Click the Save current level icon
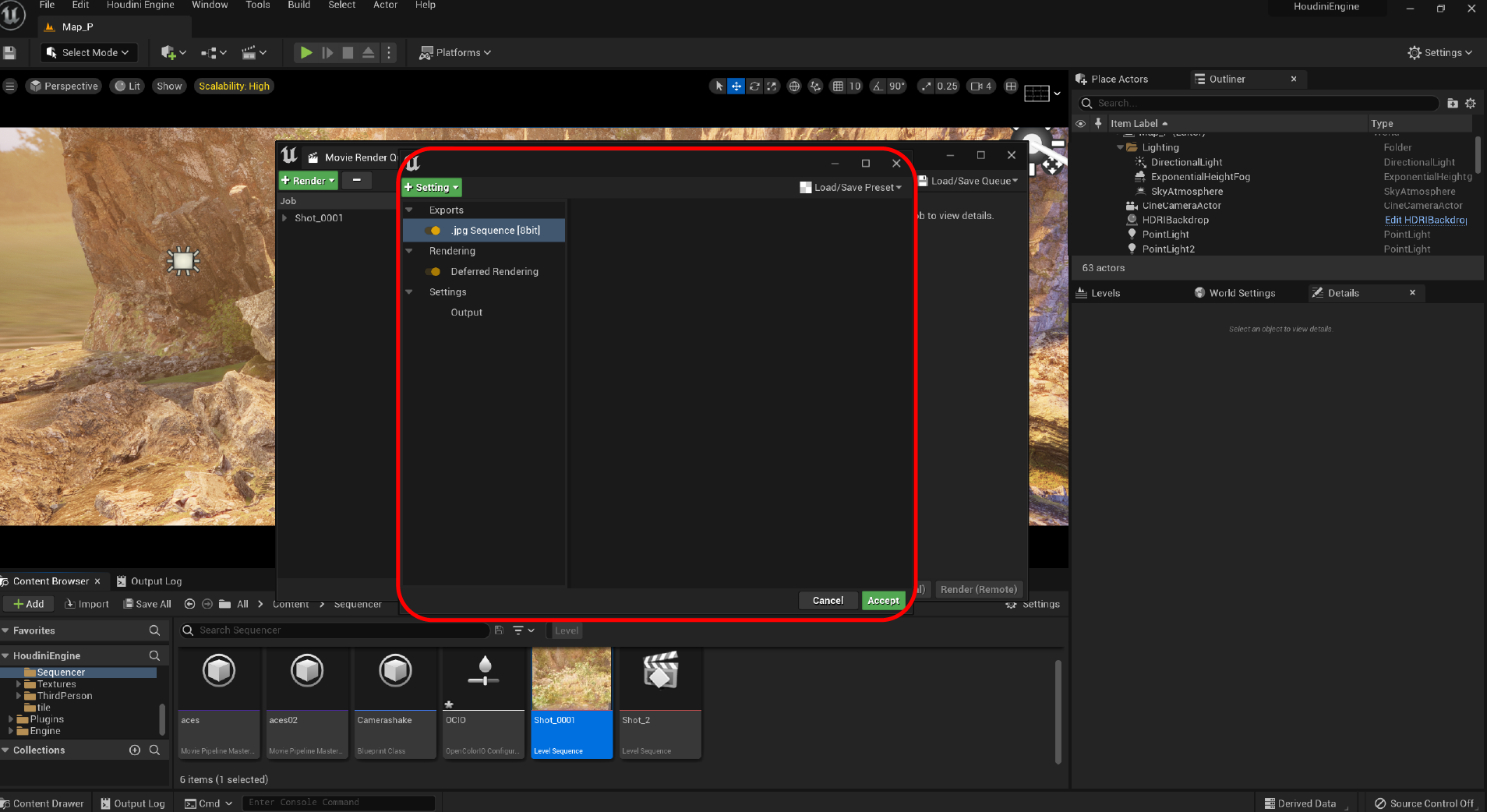1487x812 pixels. pos(10,52)
